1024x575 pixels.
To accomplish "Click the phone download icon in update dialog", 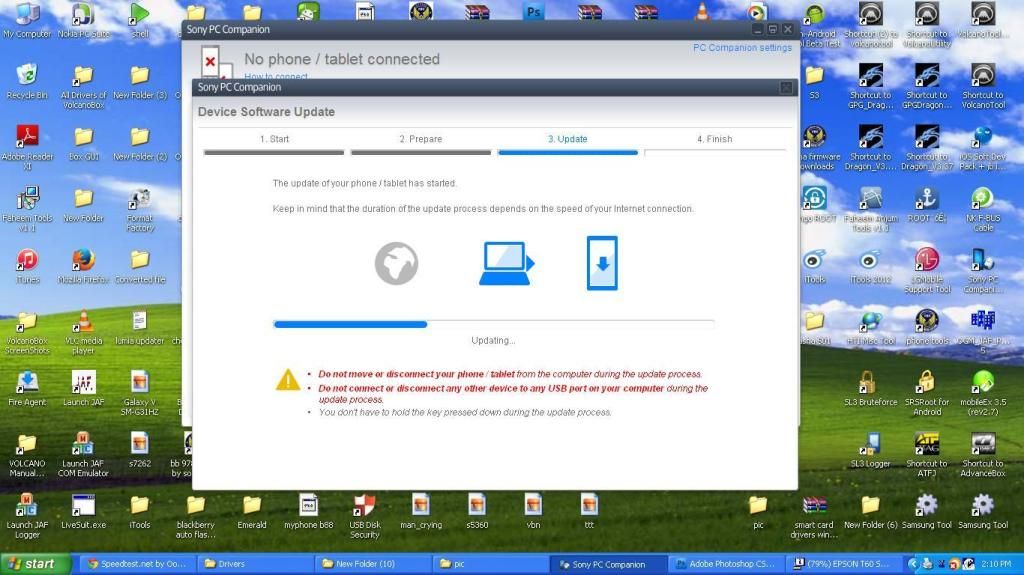I will click(601, 263).
